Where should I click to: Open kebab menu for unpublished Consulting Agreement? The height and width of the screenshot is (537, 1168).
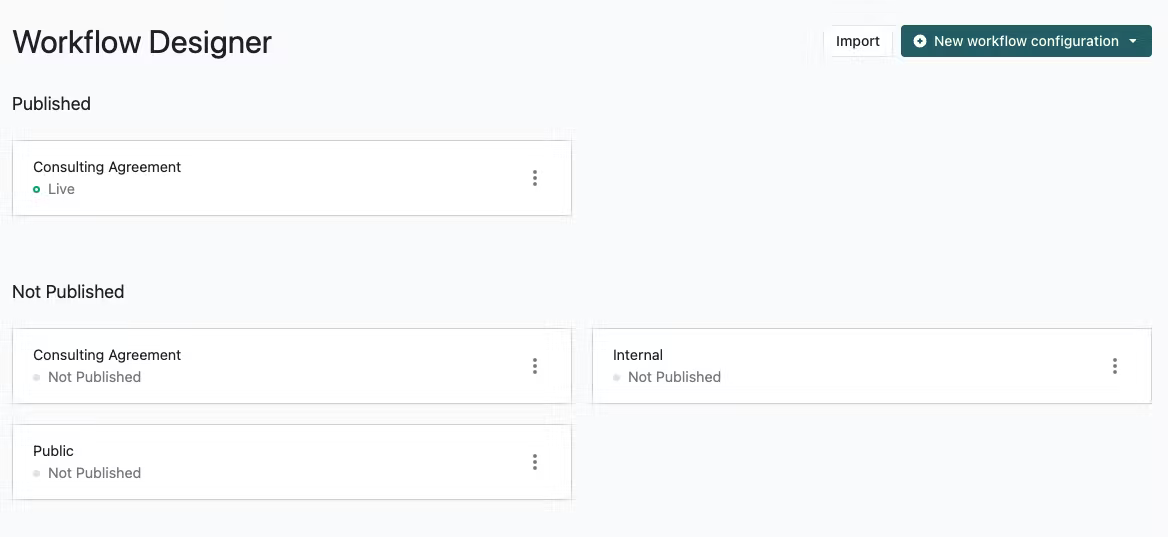[x=535, y=366]
